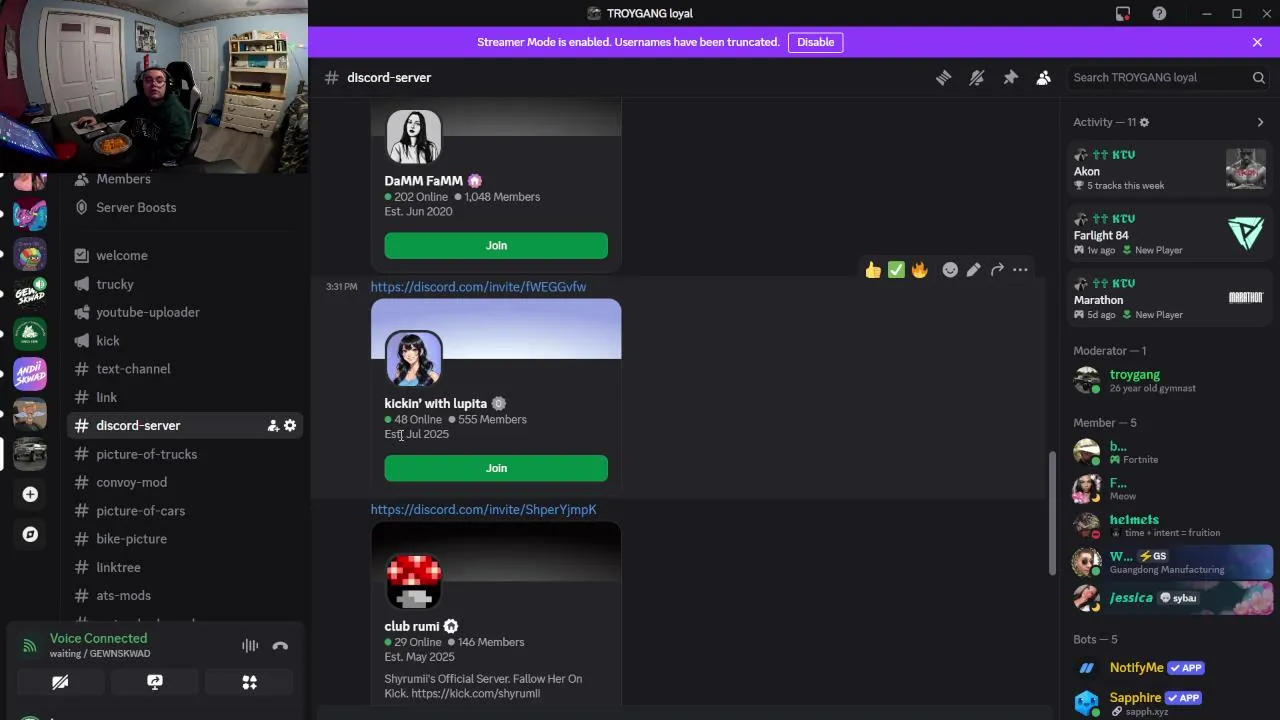Open the Farlight 84 activity card

(1170, 234)
